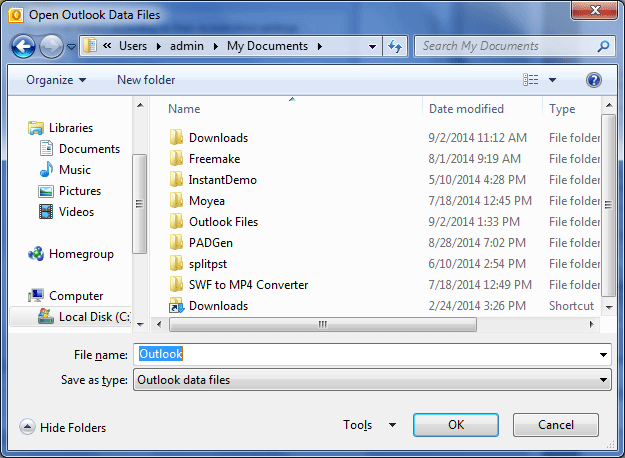The height and width of the screenshot is (458, 625).
Task: Click the horizontal scrollbar thumb in file list
Action: (x=323, y=324)
